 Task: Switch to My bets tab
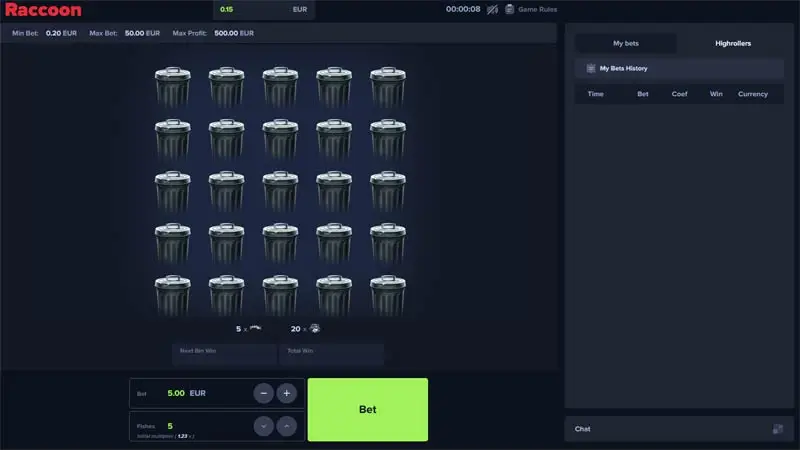point(626,43)
